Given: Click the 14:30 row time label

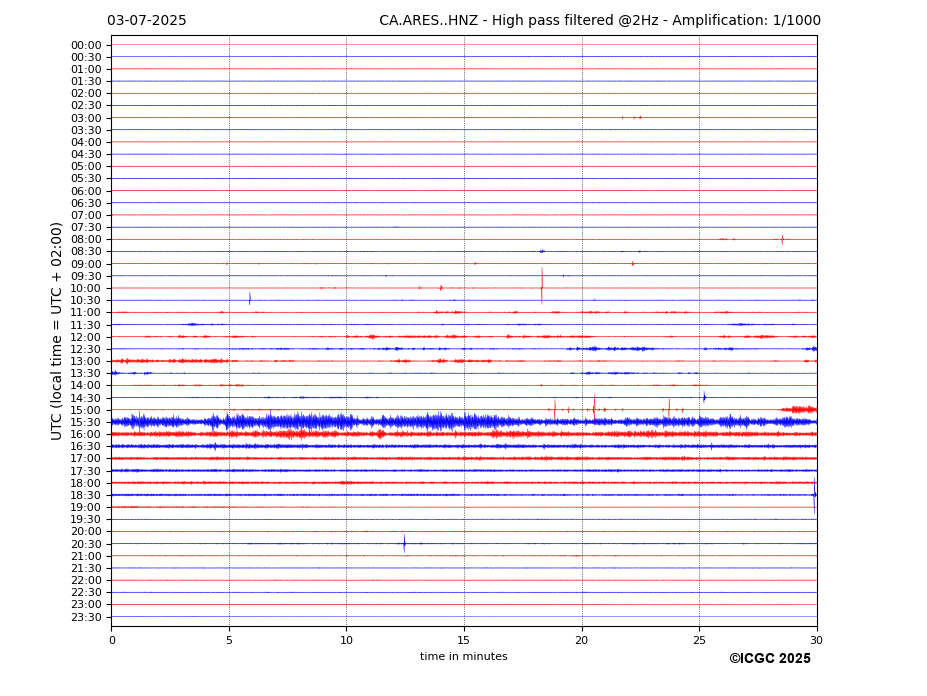Looking at the screenshot, I should click(x=86, y=398).
